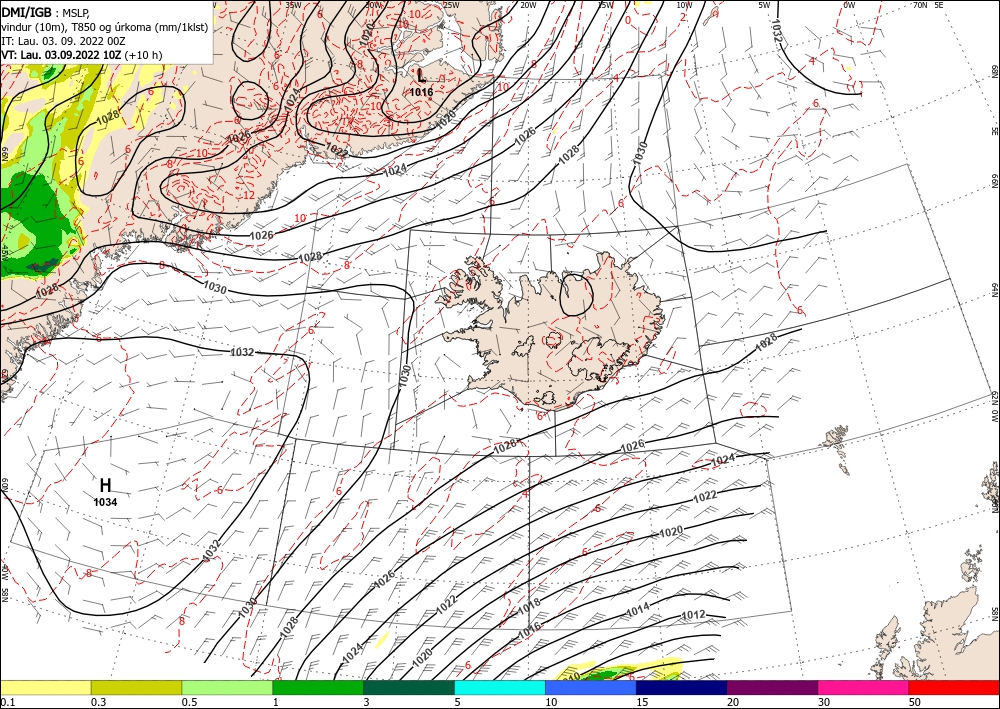Click the 1016 value beneath the L symbol
1000x709 pixels.
[421, 92]
